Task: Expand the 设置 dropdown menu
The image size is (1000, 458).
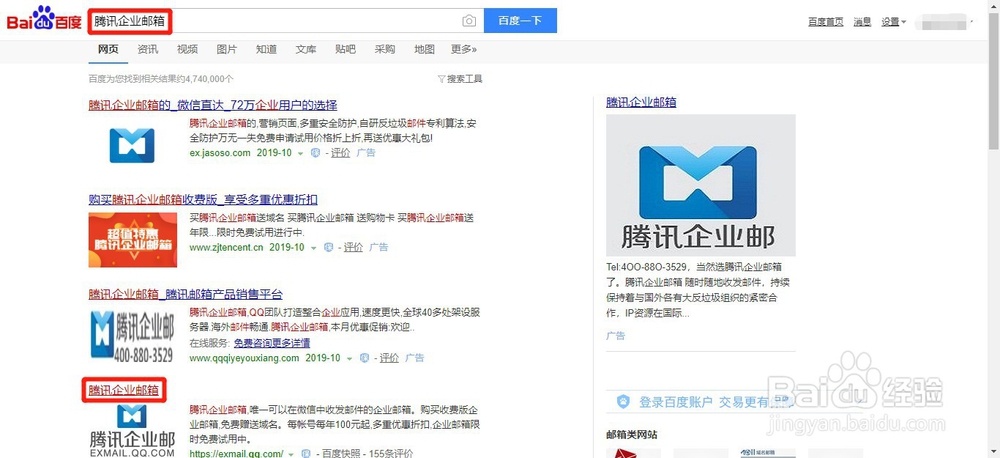Action: (x=893, y=22)
